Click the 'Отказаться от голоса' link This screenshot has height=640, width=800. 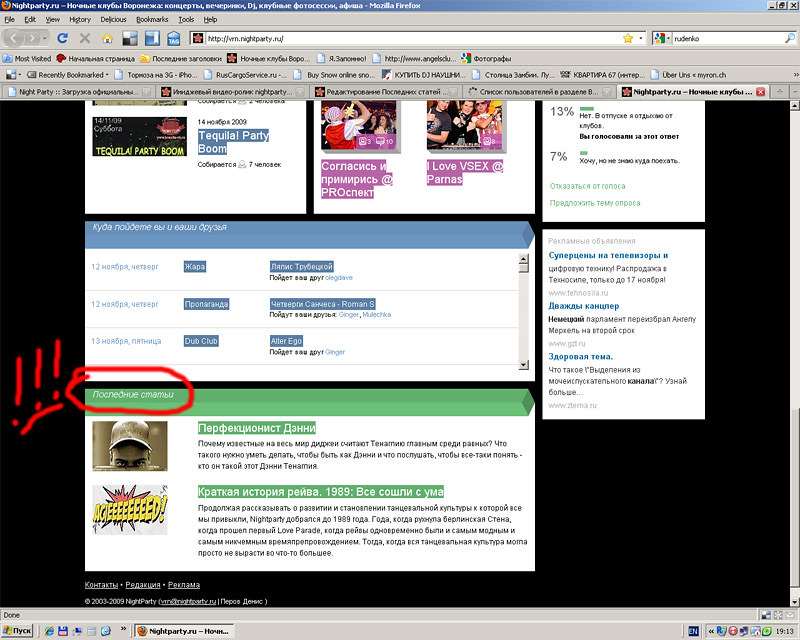tap(586, 185)
